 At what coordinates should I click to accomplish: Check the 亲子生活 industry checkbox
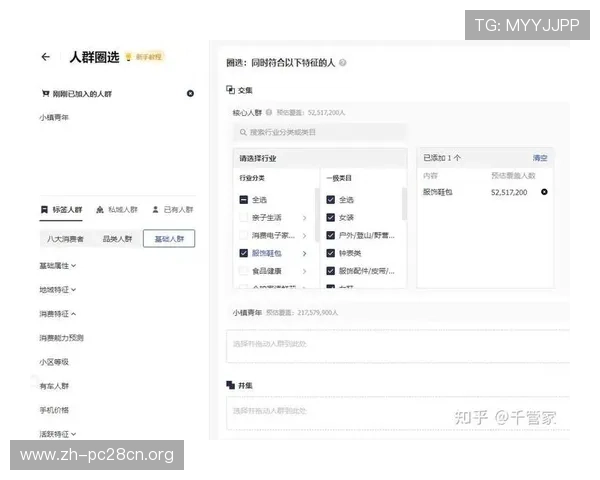244,217
